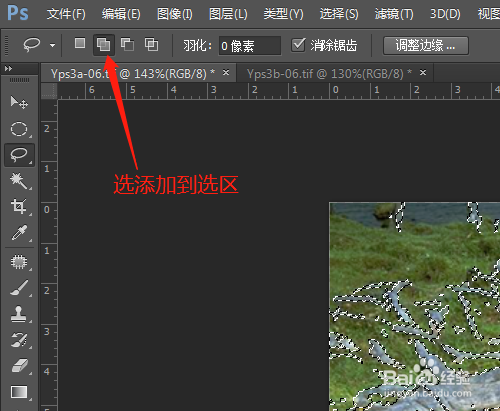500x411 pixels.
Task: Click the grass photo on the canvas
Action: [x=414, y=306]
